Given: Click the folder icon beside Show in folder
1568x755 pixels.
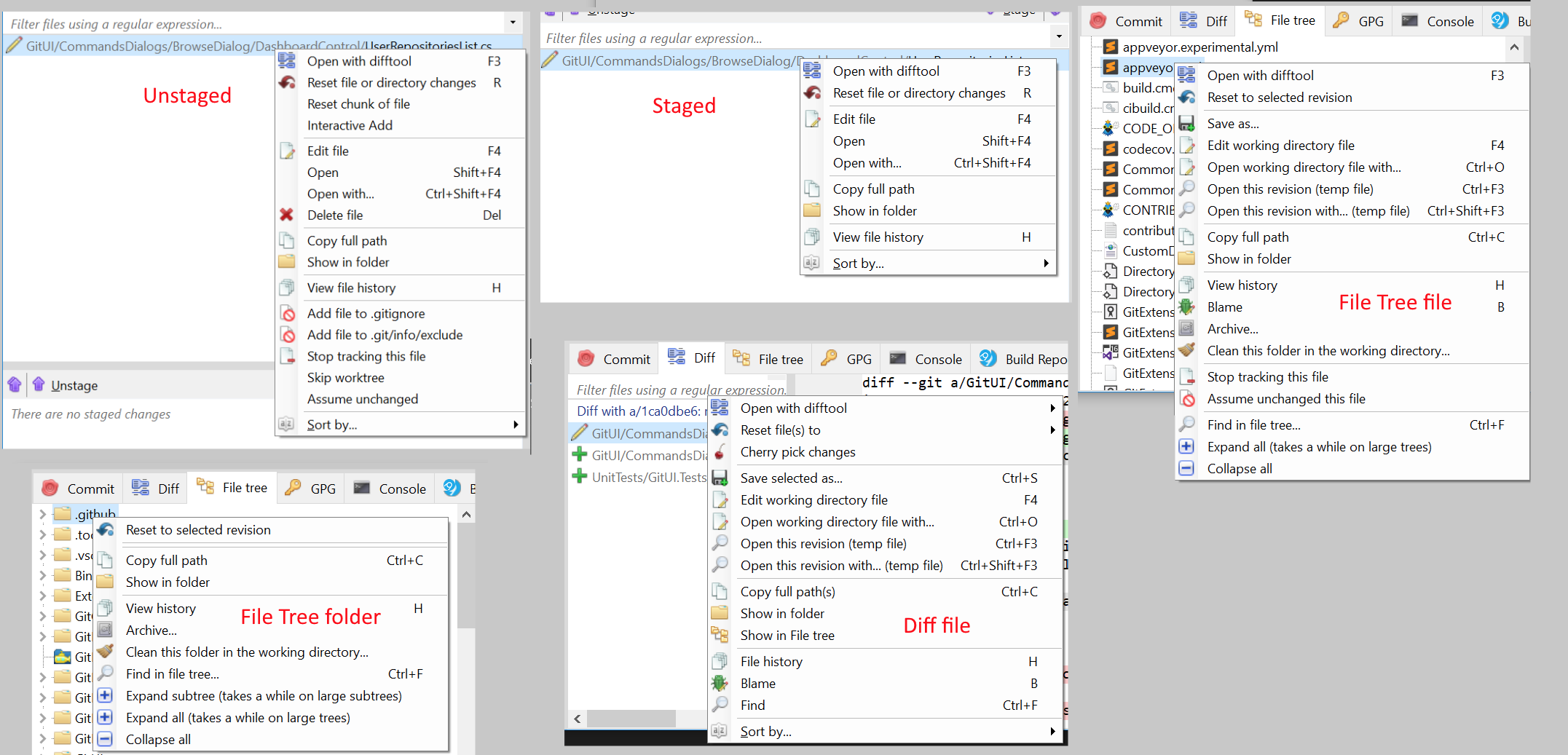Looking at the screenshot, I should 287,262.
